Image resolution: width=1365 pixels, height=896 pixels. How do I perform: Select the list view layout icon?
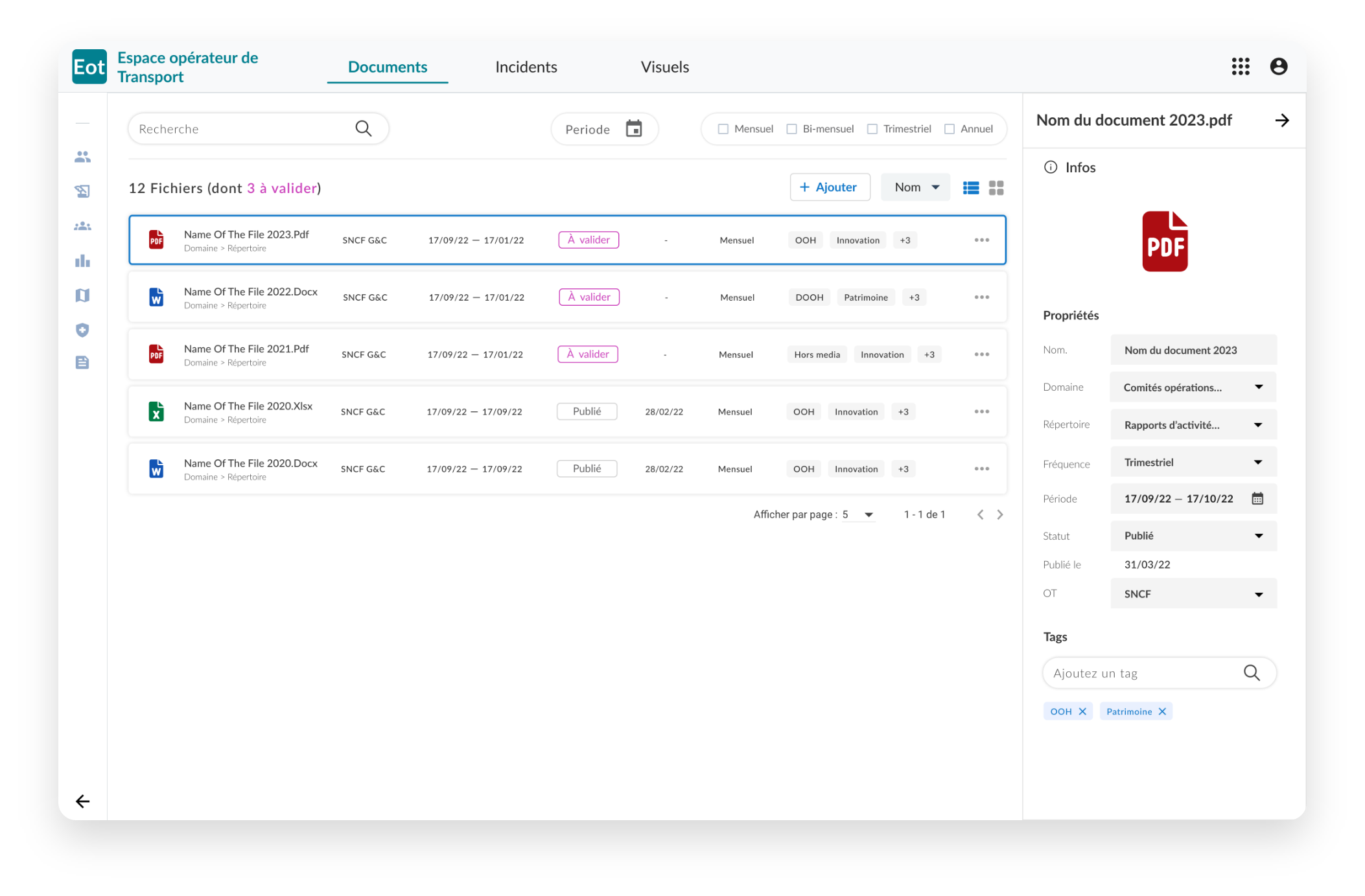pos(970,188)
